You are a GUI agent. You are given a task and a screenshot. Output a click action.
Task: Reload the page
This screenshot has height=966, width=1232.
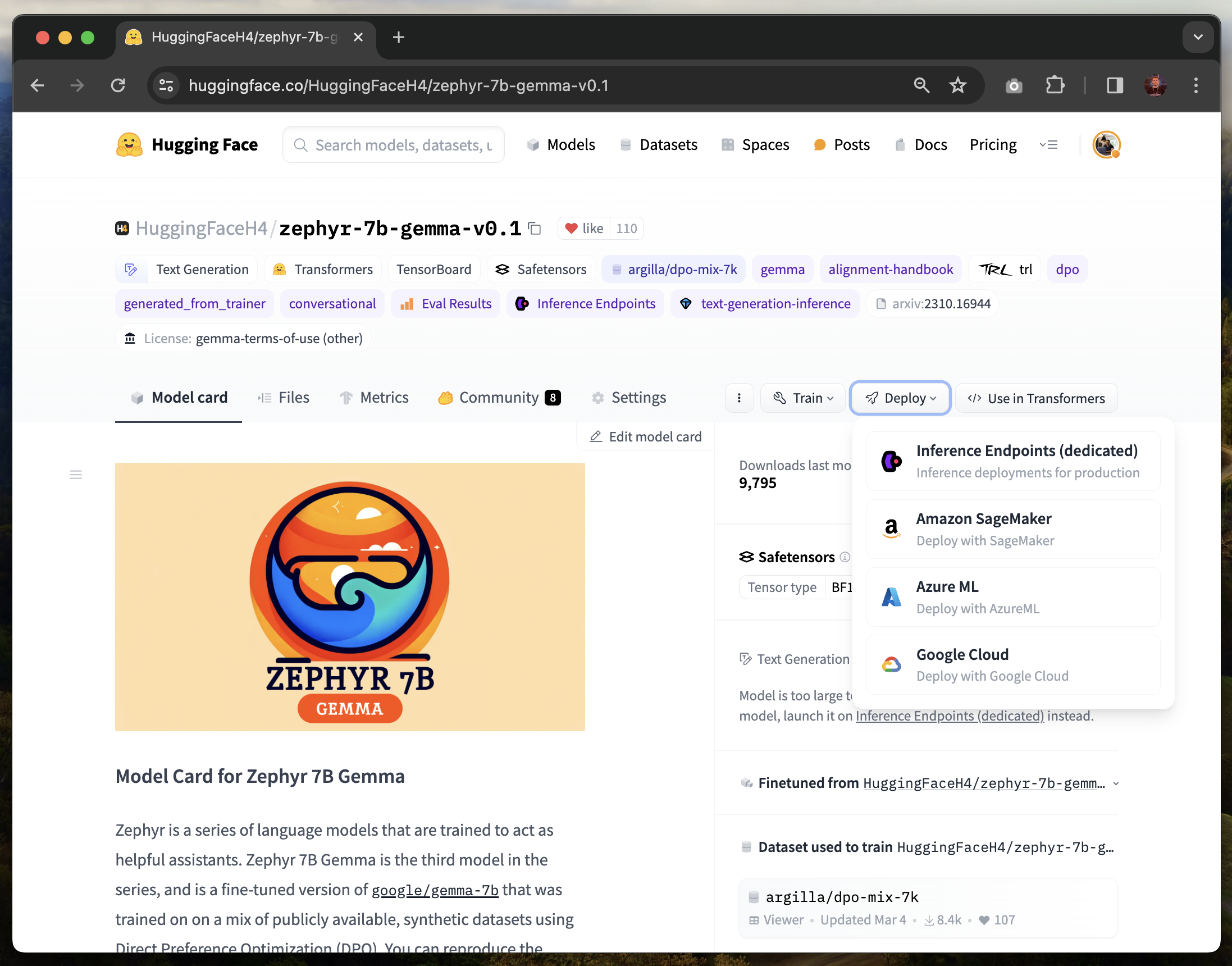pos(117,85)
